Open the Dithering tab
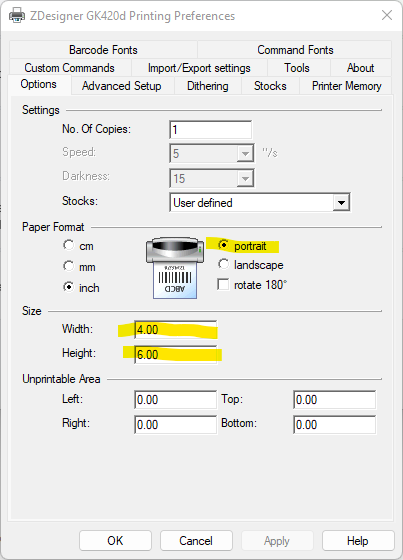Screen dimensions: 403x560 [x=208, y=86]
